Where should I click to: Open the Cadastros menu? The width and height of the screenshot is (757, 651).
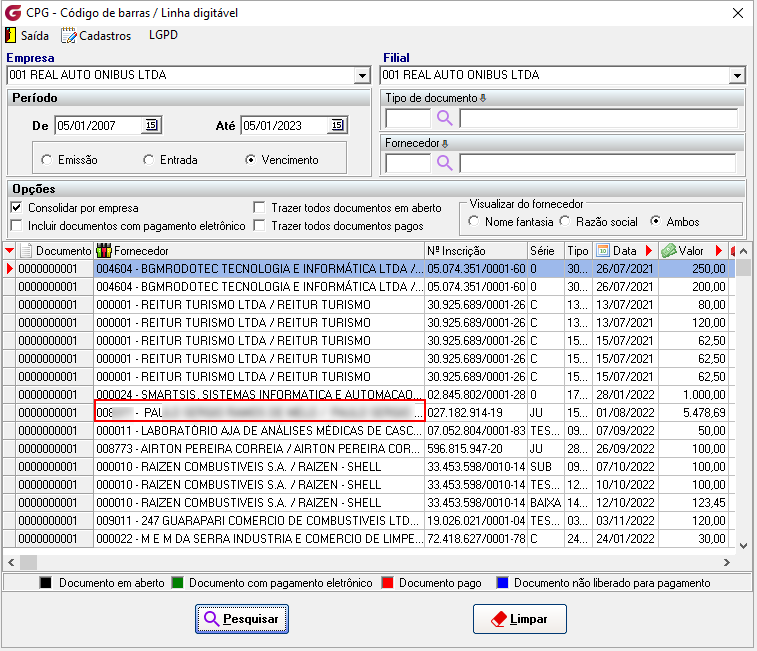(x=105, y=36)
